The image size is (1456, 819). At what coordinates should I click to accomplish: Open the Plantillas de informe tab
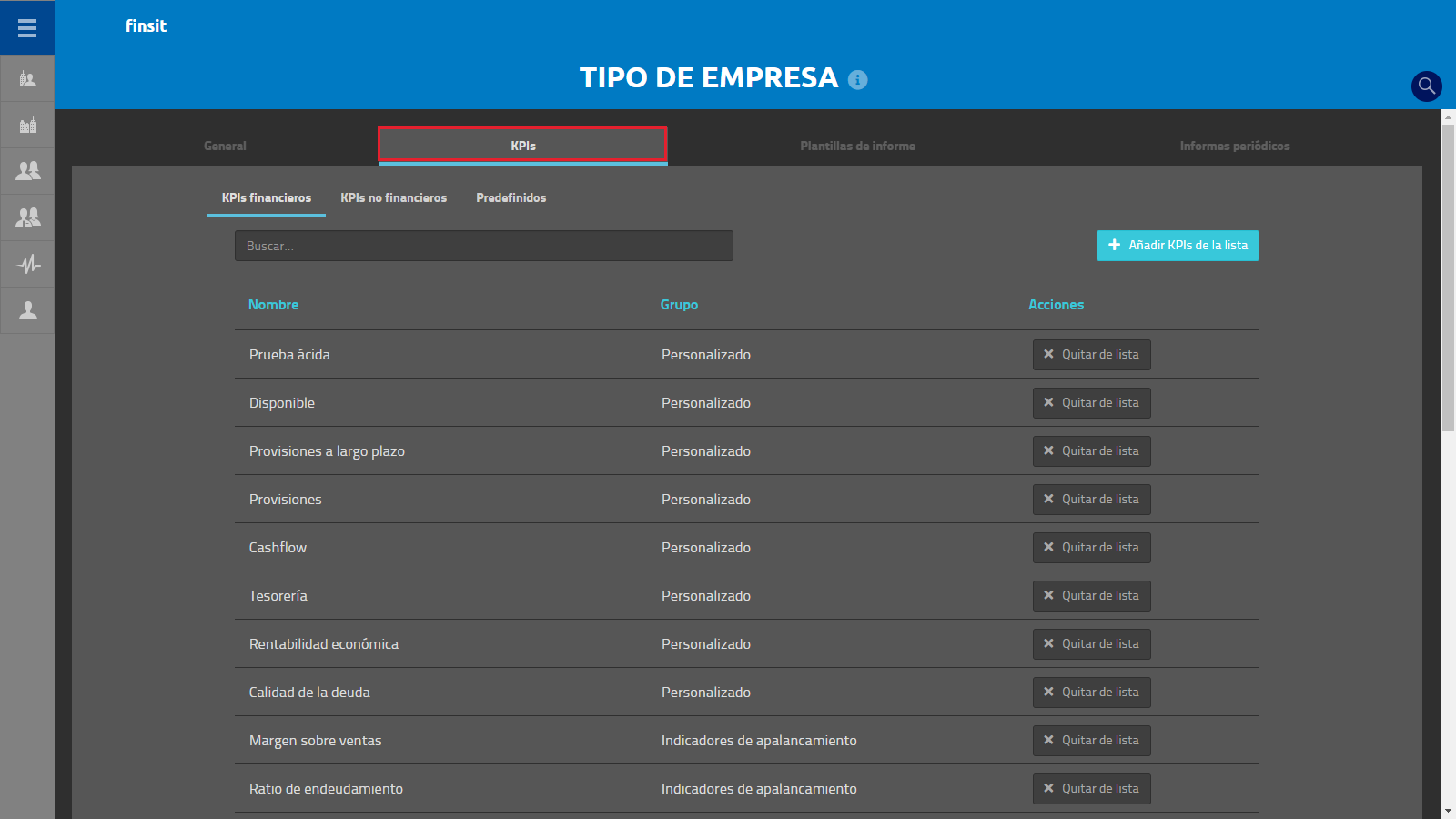858,146
